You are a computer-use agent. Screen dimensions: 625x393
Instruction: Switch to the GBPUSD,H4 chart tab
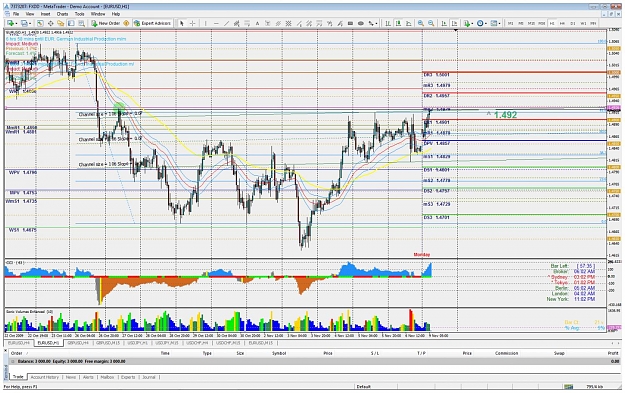[x=78, y=342]
